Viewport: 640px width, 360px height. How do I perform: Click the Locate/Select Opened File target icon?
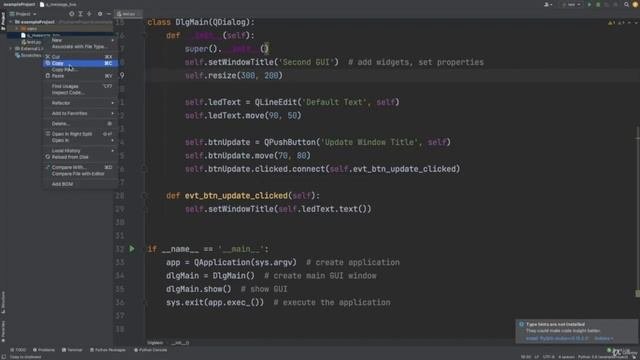coord(72,14)
